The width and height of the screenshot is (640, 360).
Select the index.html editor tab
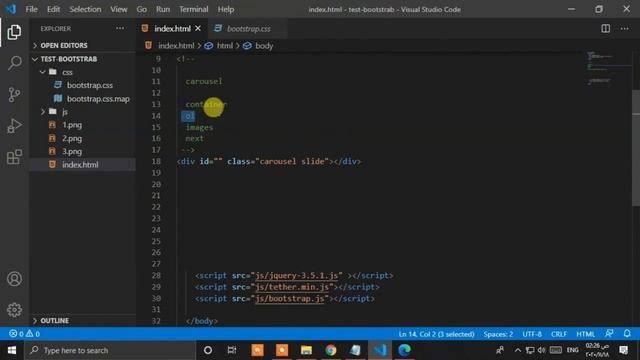click(172, 29)
